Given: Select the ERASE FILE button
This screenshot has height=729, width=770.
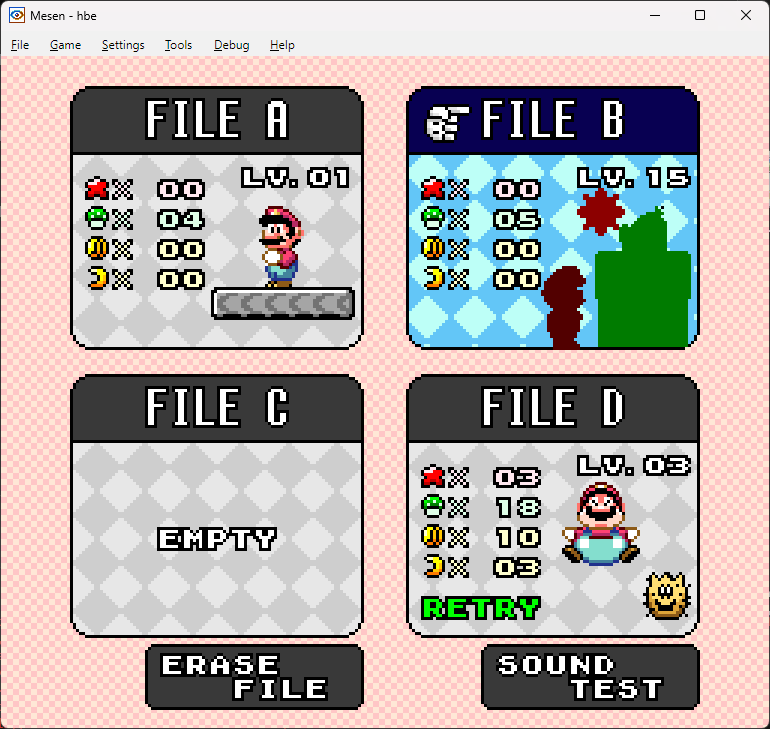Looking at the screenshot, I should coord(254,677).
